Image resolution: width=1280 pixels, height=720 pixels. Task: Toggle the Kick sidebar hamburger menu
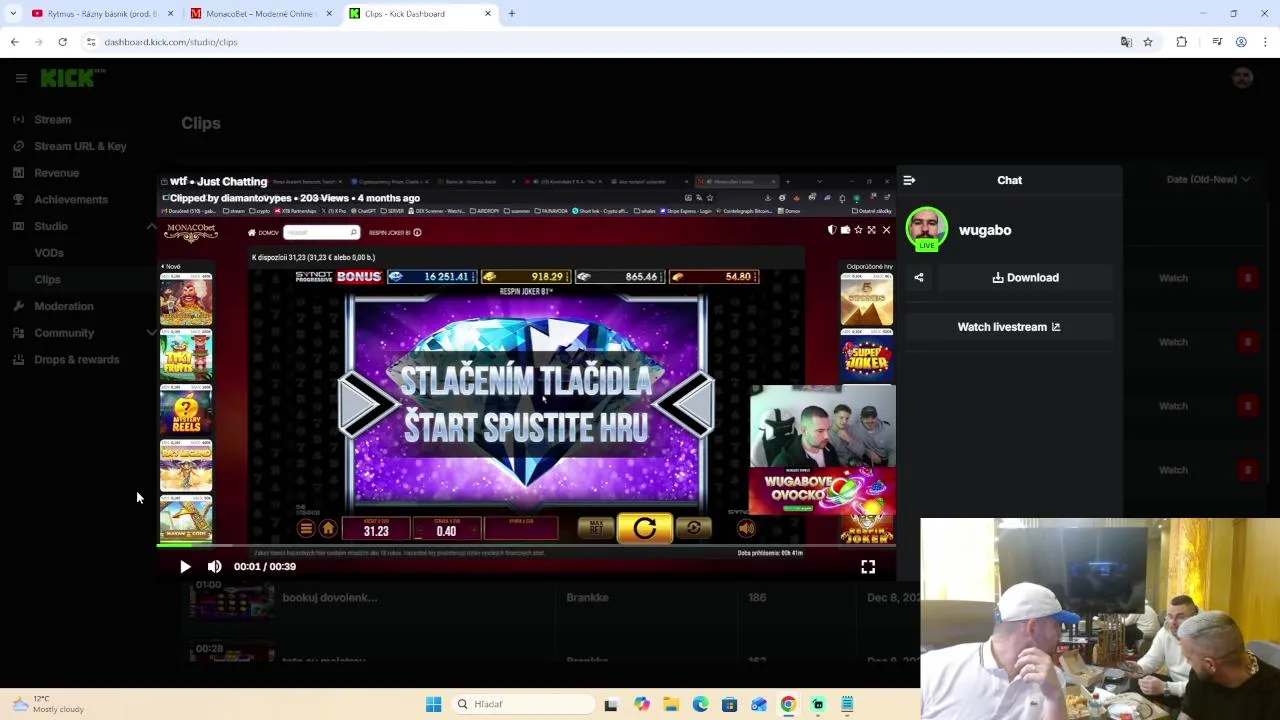click(x=21, y=78)
